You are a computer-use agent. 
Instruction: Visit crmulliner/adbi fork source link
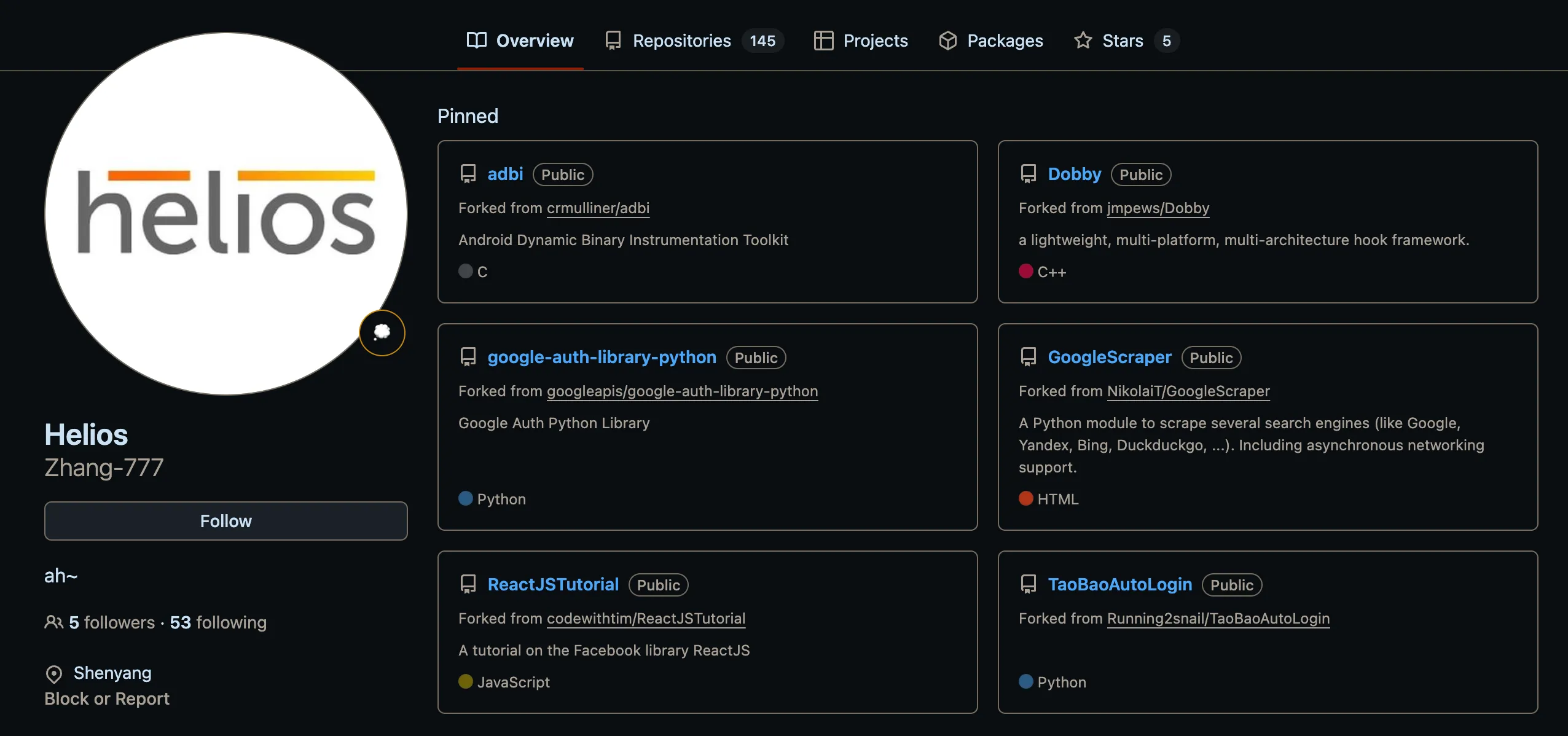[x=598, y=208]
